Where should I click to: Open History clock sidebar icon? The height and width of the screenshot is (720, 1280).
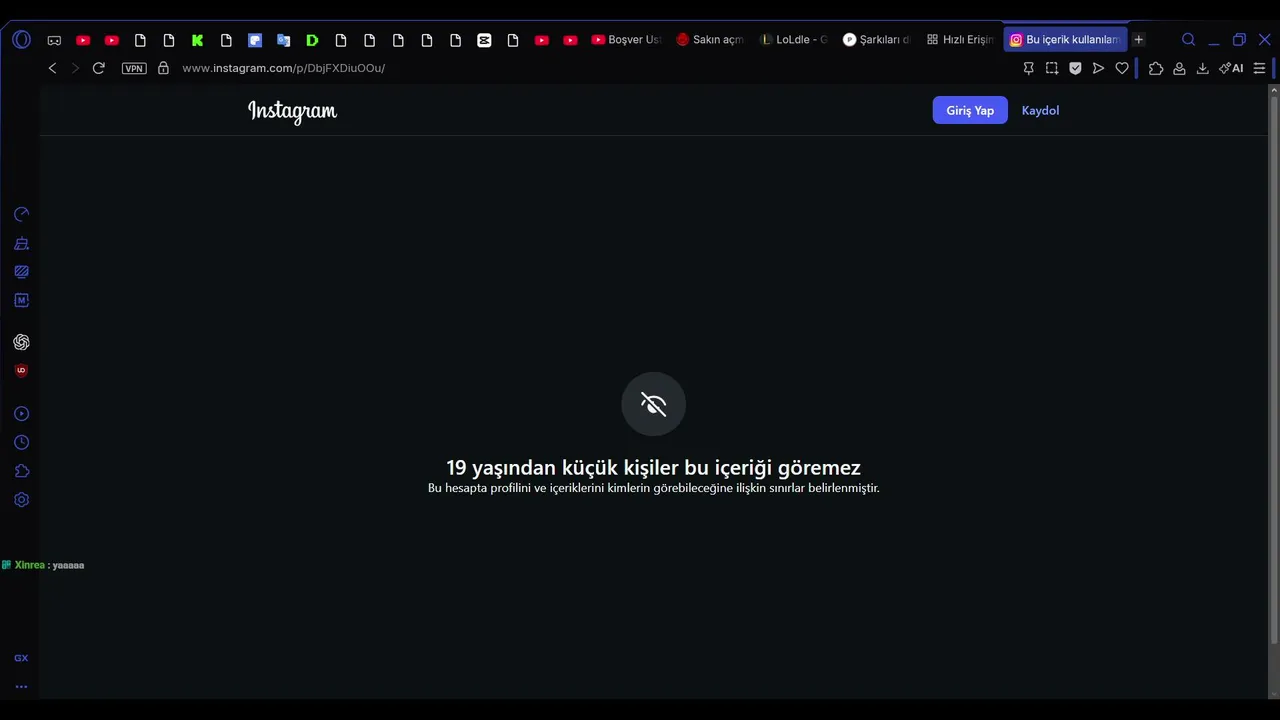(21, 442)
